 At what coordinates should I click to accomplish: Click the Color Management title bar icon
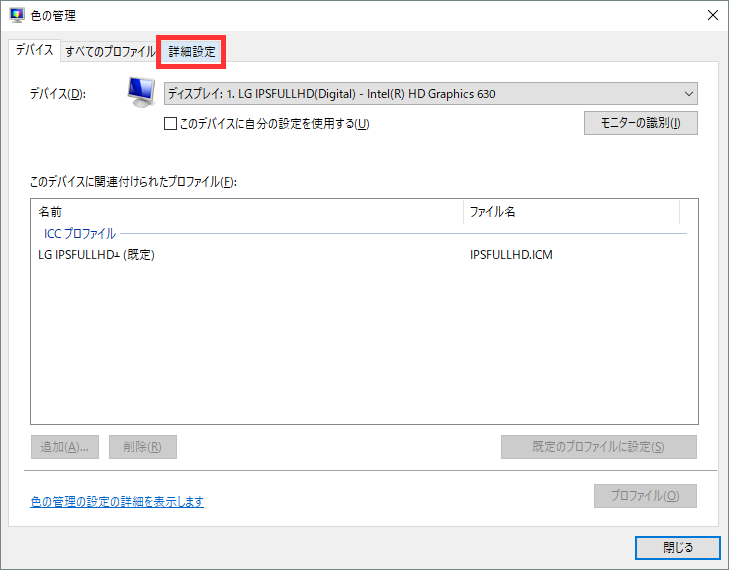click(x=17, y=15)
